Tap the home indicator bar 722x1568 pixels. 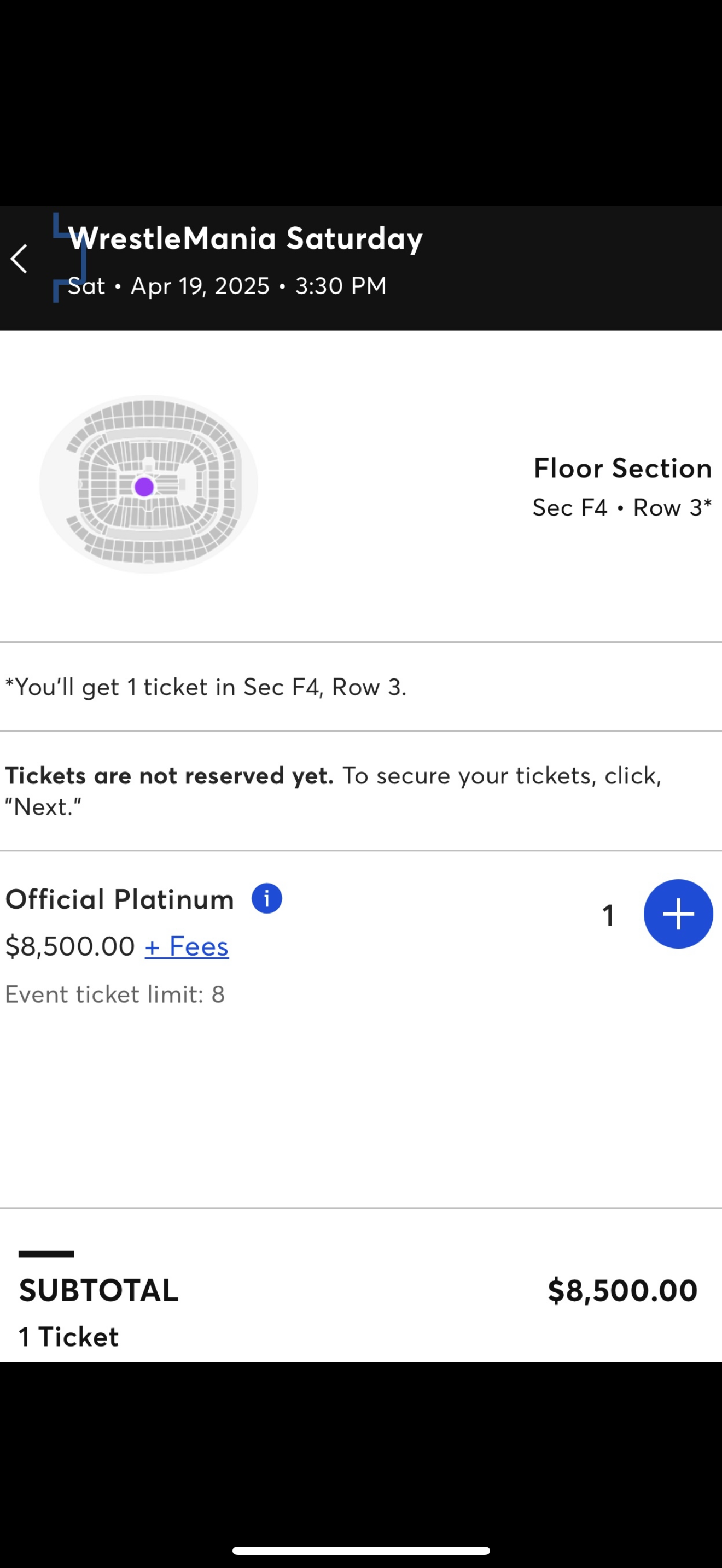click(x=361, y=1551)
